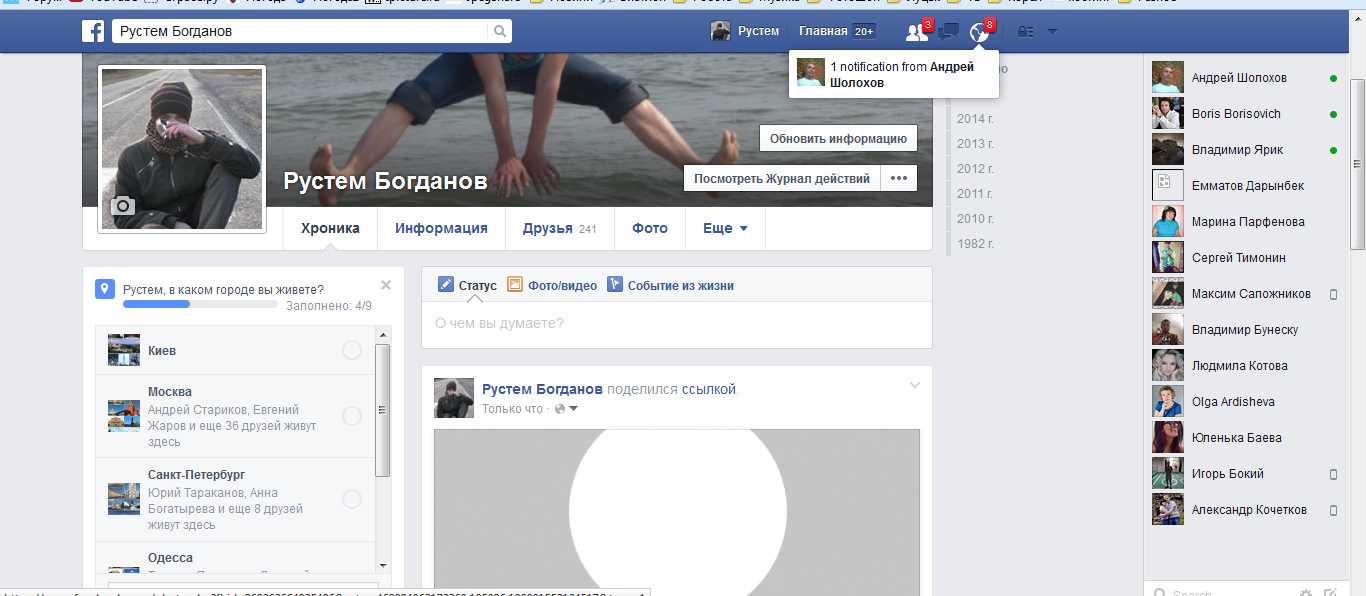Open the Друзья 241 tab
This screenshot has height=596, width=1366.
click(559, 228)
